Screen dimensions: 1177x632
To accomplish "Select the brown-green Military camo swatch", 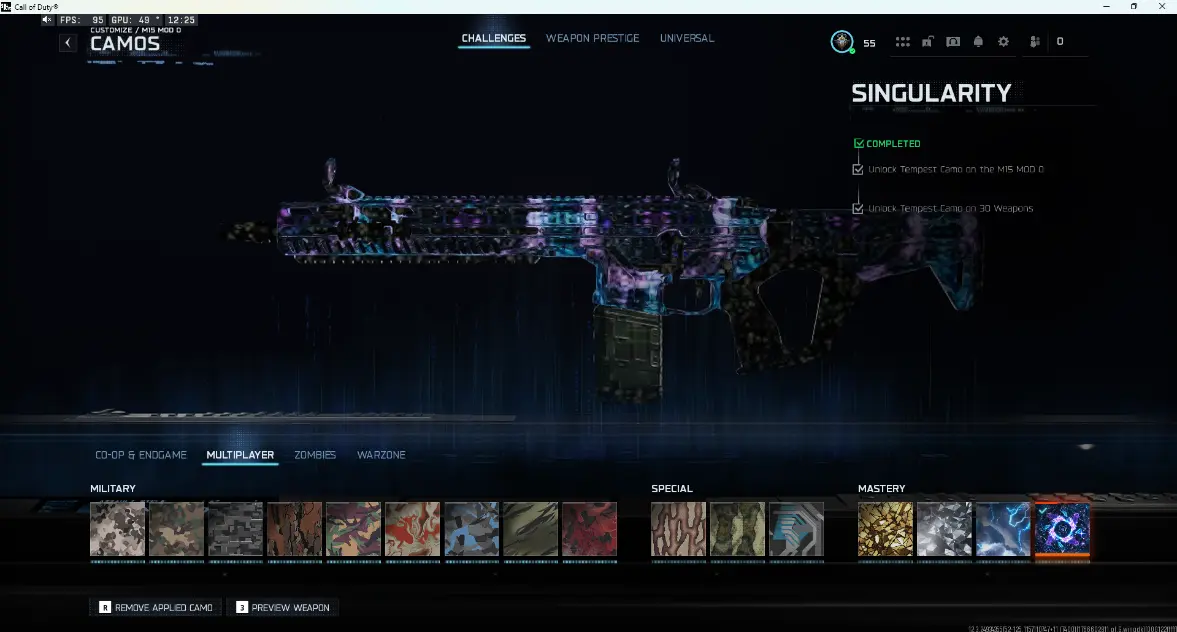I will [x=176, y=530].
